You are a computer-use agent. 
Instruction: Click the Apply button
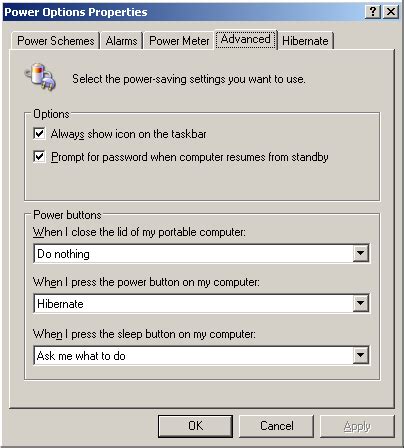pos(357,426)
